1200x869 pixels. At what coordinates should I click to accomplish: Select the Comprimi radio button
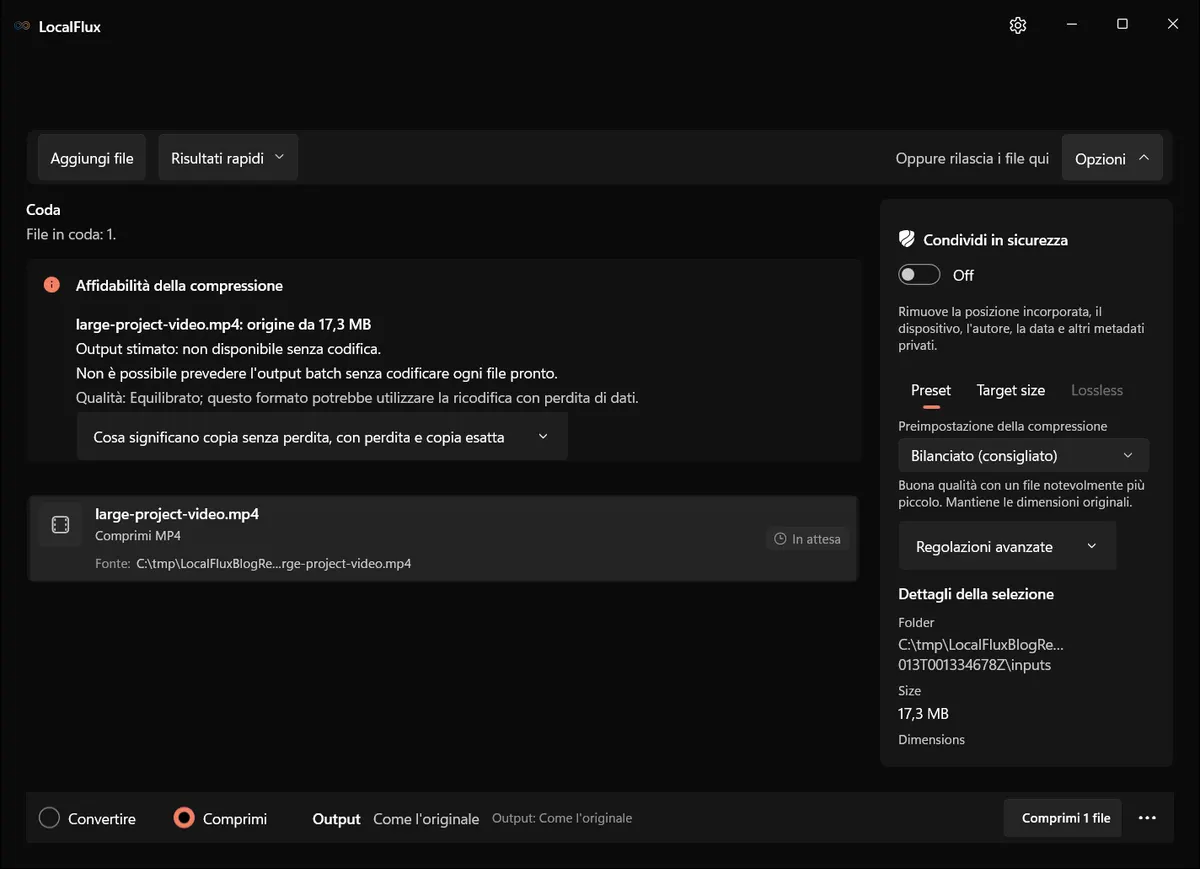coord(220,818)
